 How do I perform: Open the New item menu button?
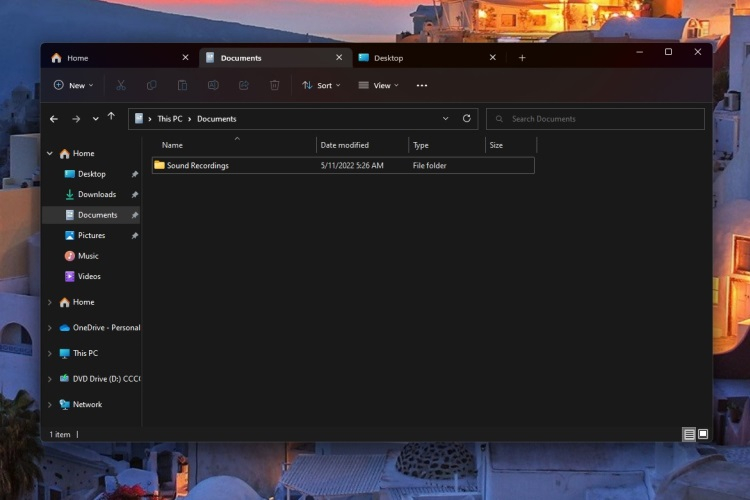pos(73,86)
